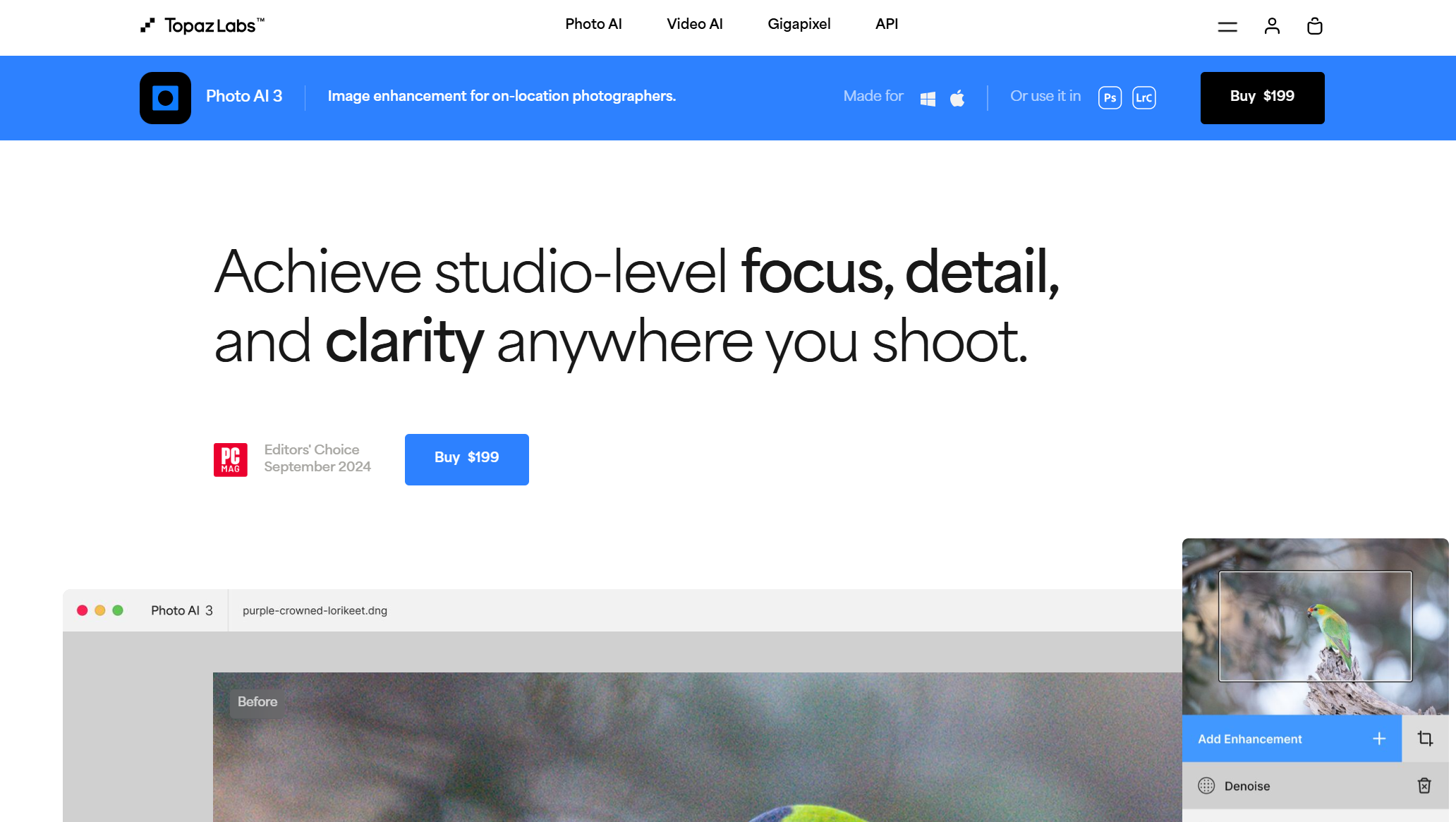
Task: Open the Photo AI nav link
Action: click(x=593, y=24)
